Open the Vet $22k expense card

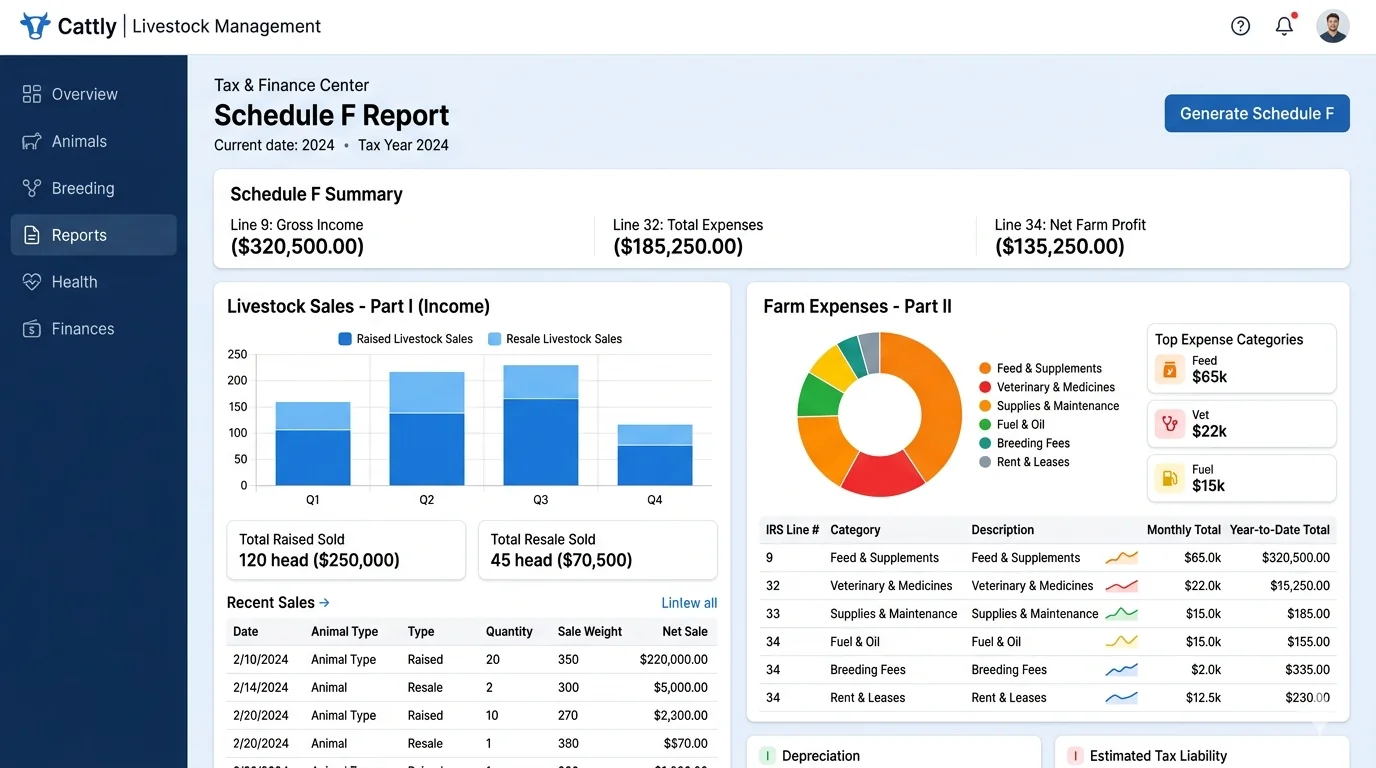[x=1241, y=424]
